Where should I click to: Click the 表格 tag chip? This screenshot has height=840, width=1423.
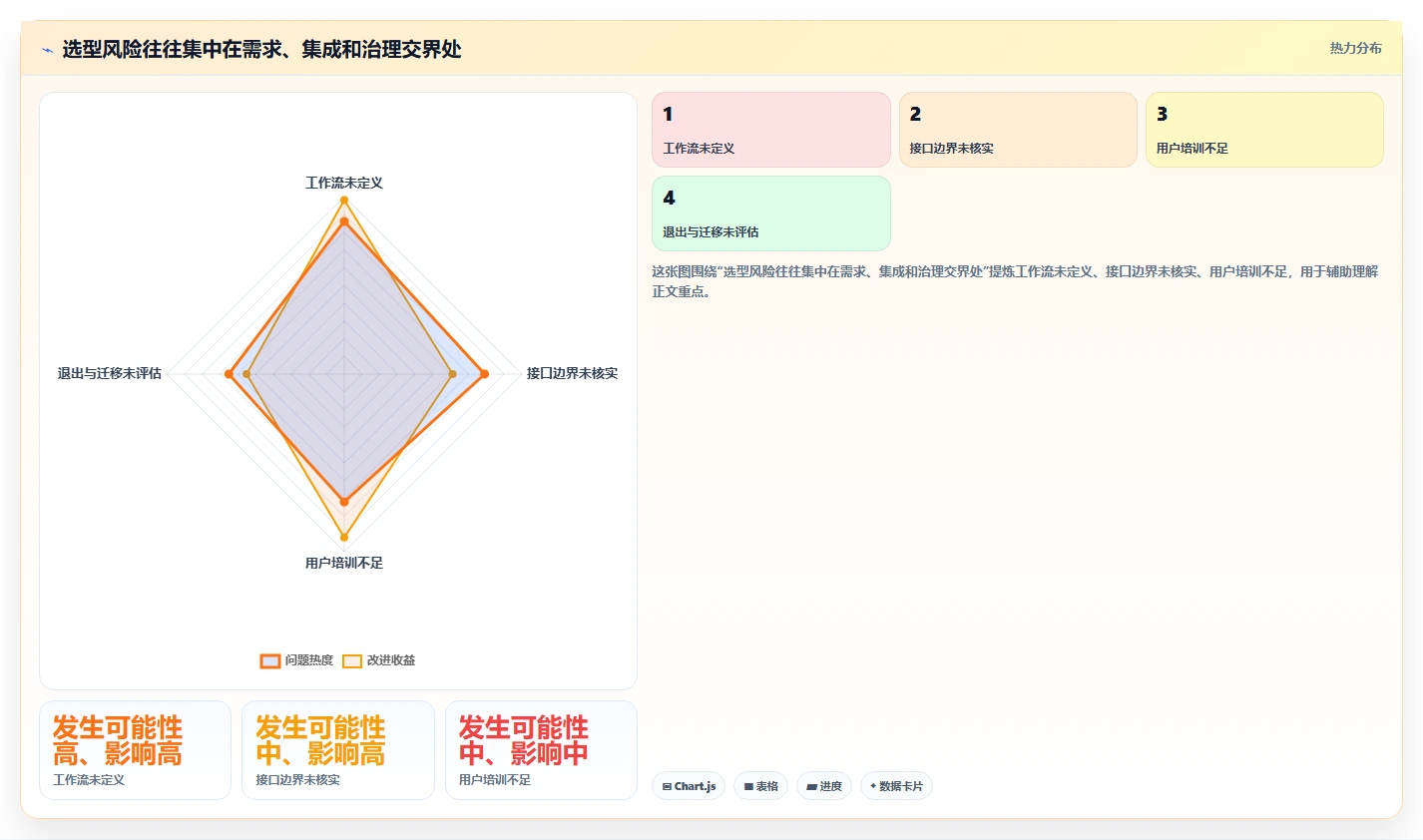pos(760,786)
